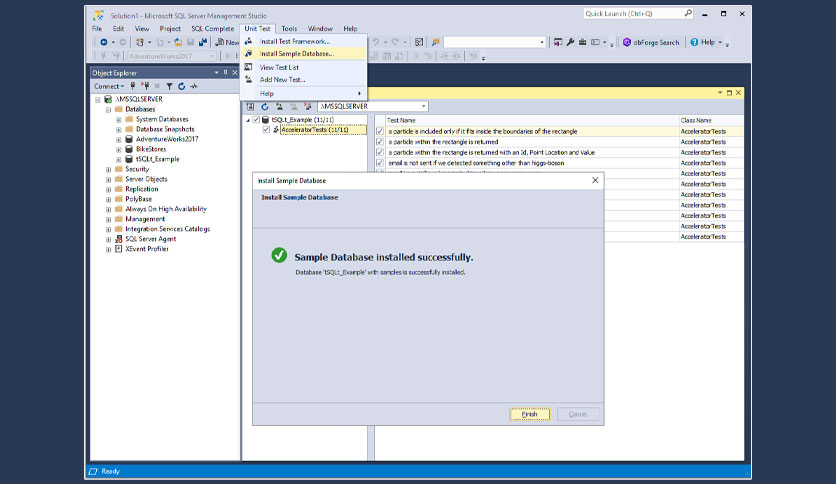836x484 pixels.
Task: Open the .\MSSQLSERVER connection dropdown in test list
Action: pos(423,107)
